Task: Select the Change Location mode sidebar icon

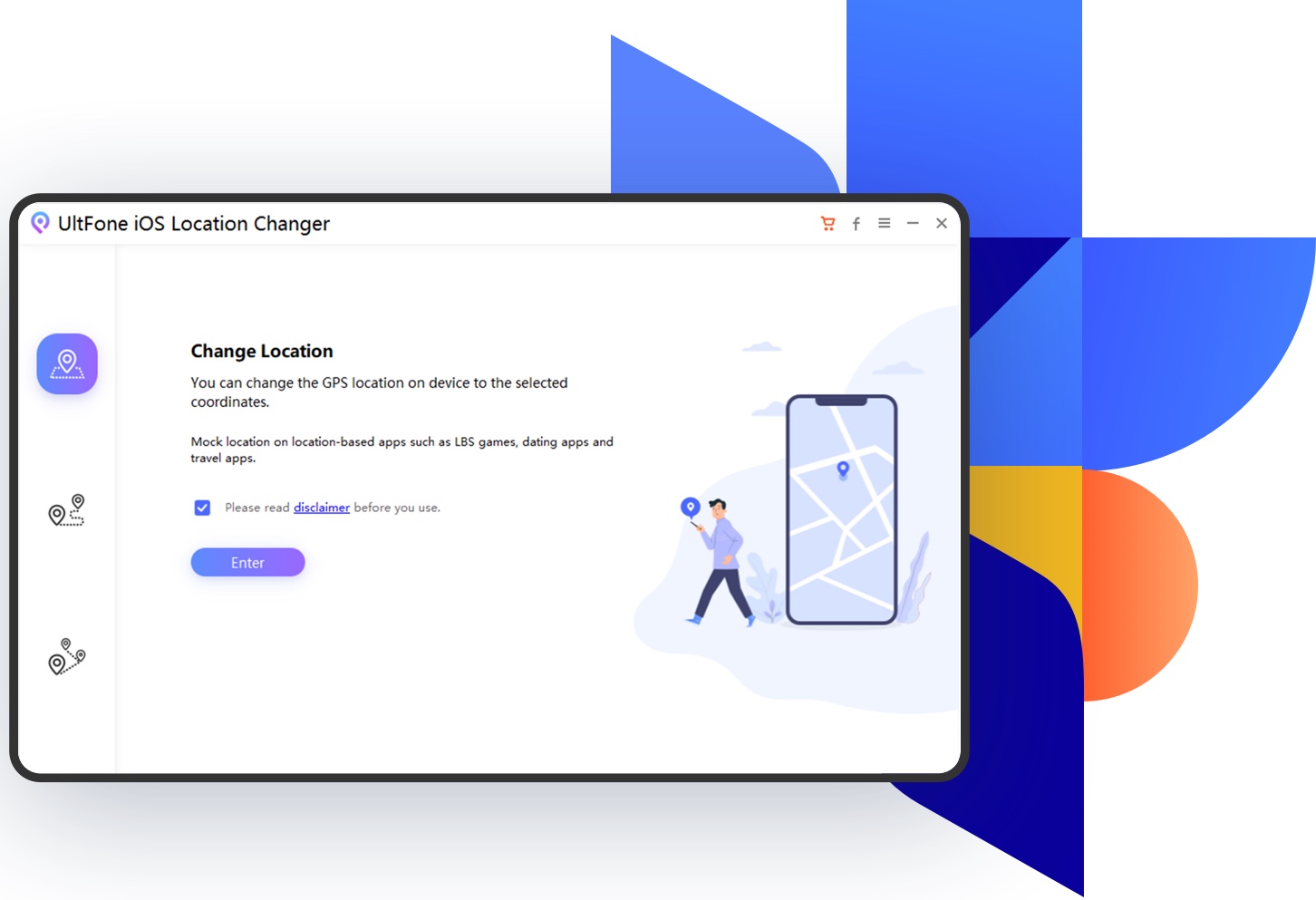Action: (x=67, y=364)
